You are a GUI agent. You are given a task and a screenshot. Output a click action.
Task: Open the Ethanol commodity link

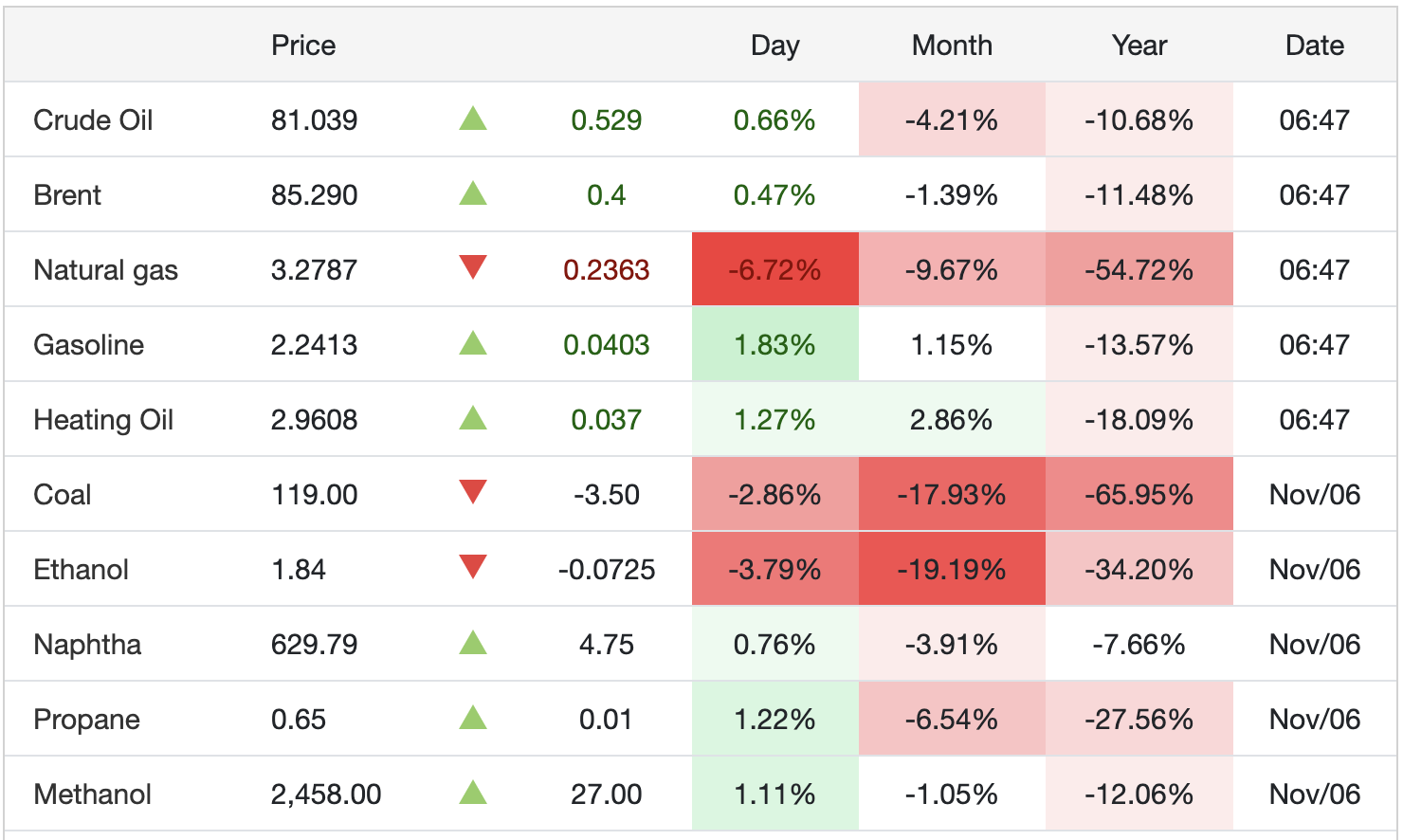(81, 570)
